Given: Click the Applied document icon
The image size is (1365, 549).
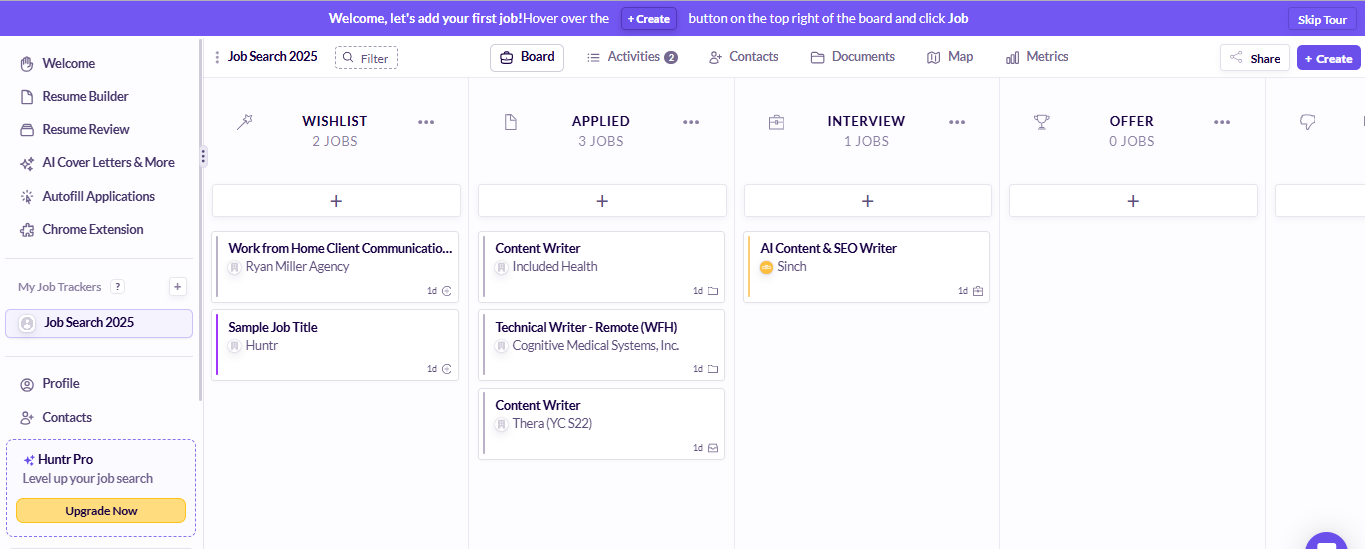Looking at the screenshot, I should point(511,122).
